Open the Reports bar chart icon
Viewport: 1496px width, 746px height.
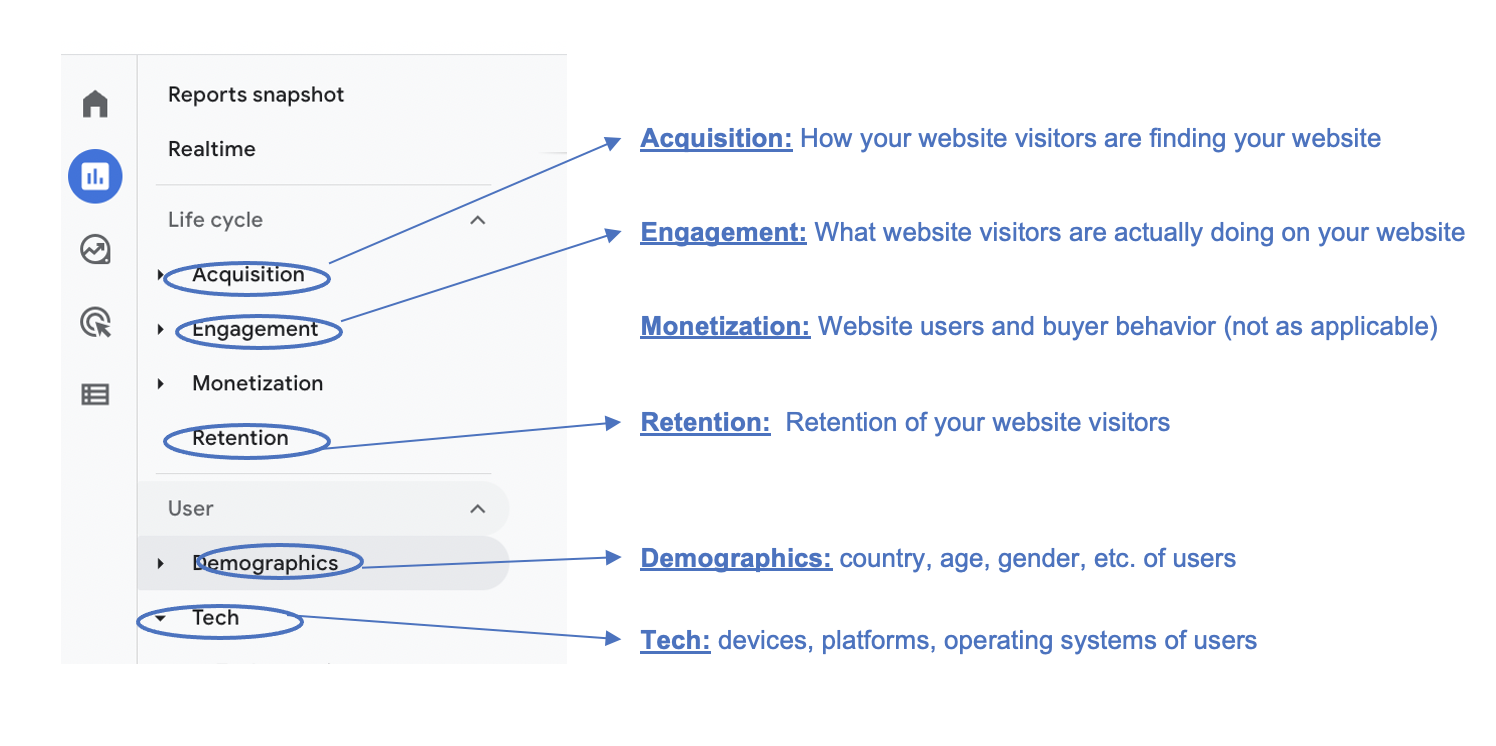point(95,177)
